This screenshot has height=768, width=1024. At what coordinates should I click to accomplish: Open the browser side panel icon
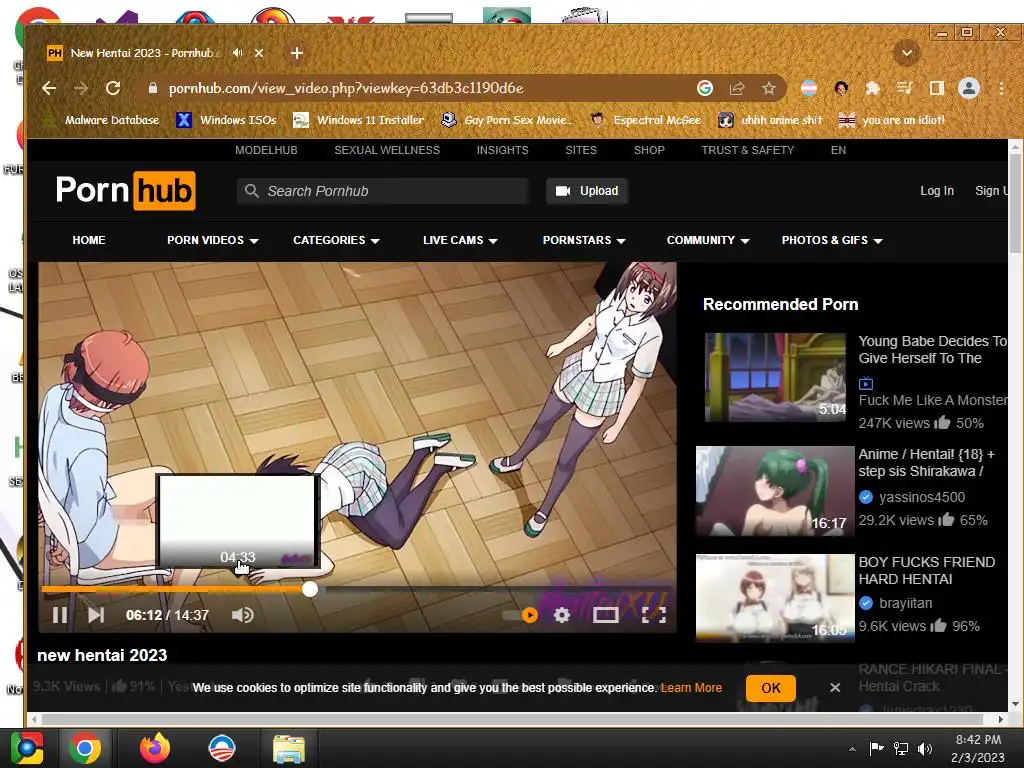pos(936,88)
